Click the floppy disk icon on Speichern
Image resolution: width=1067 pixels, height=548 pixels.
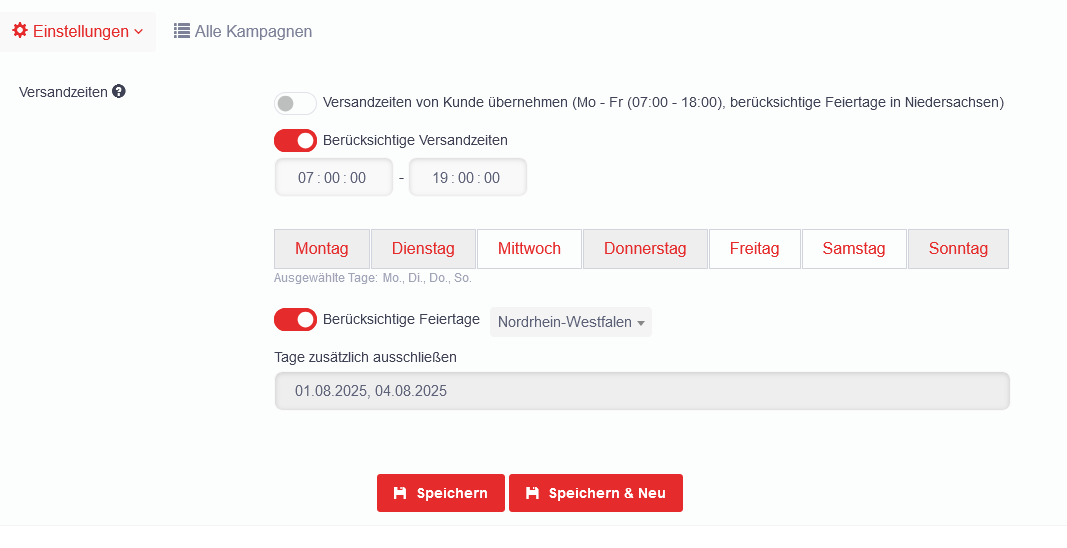pyautogui.click(x=400, y=493)
